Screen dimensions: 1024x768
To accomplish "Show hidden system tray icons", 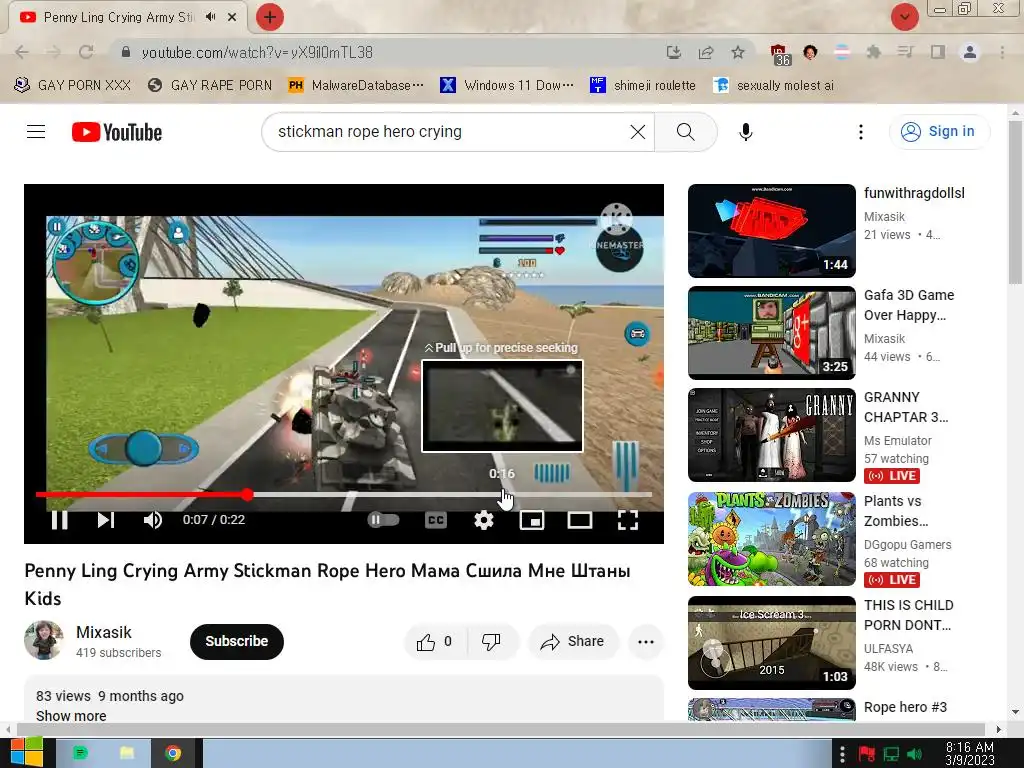I will pos(842,754).
